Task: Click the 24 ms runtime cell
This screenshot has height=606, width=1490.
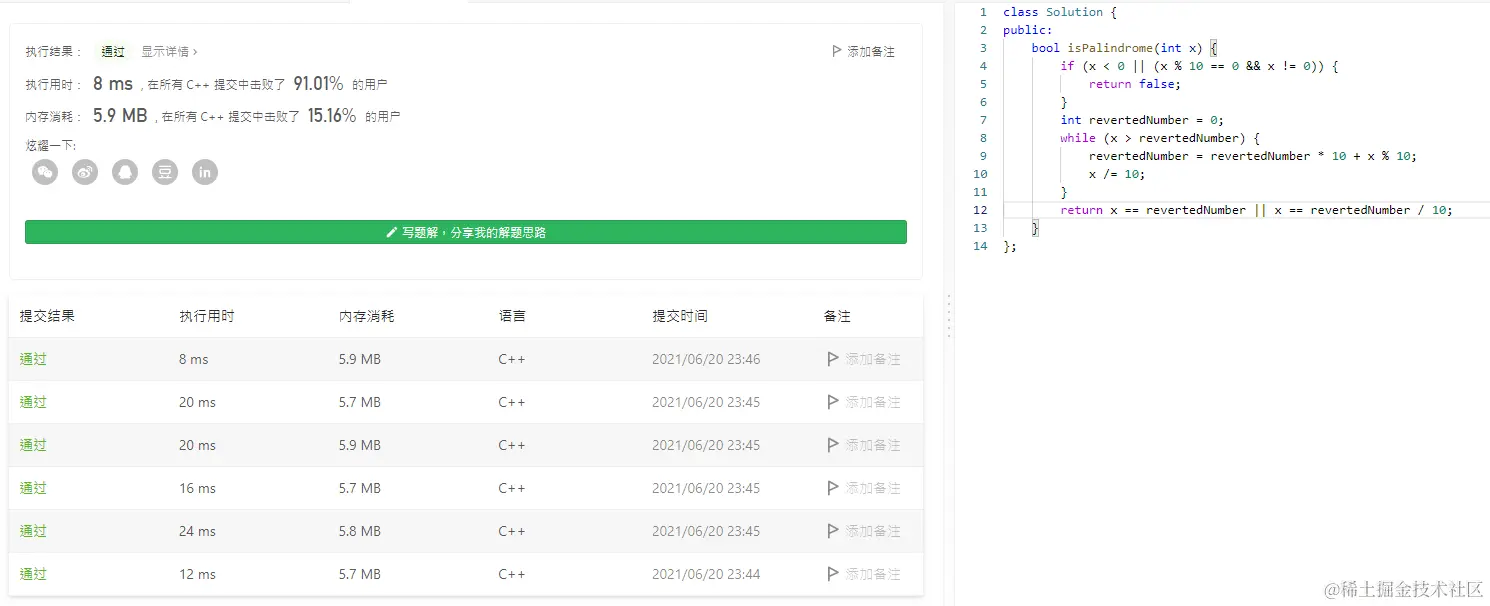Action: coord(197,531)
